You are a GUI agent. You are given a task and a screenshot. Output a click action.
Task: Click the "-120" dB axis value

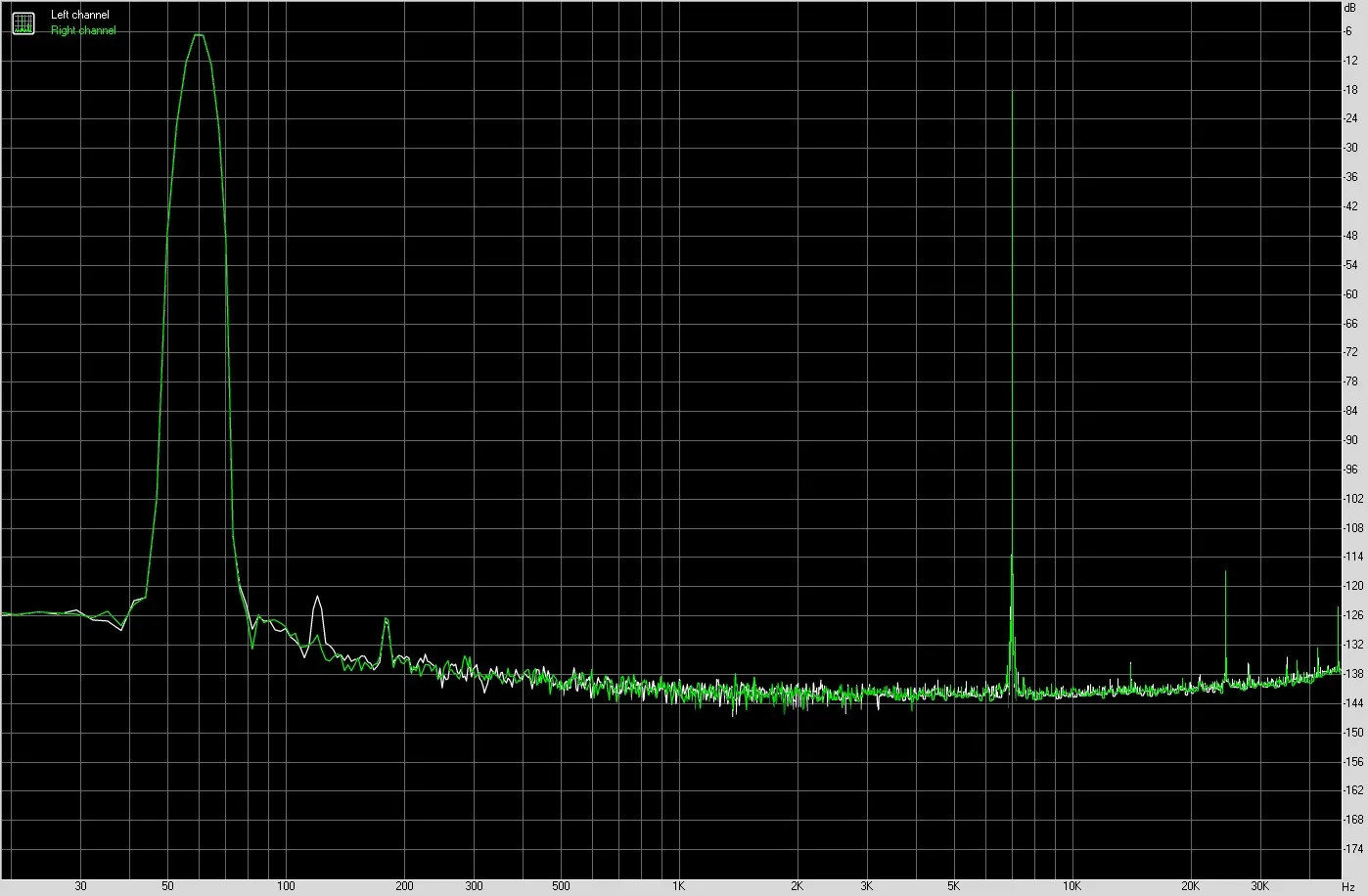click(x=1353, y=586)
